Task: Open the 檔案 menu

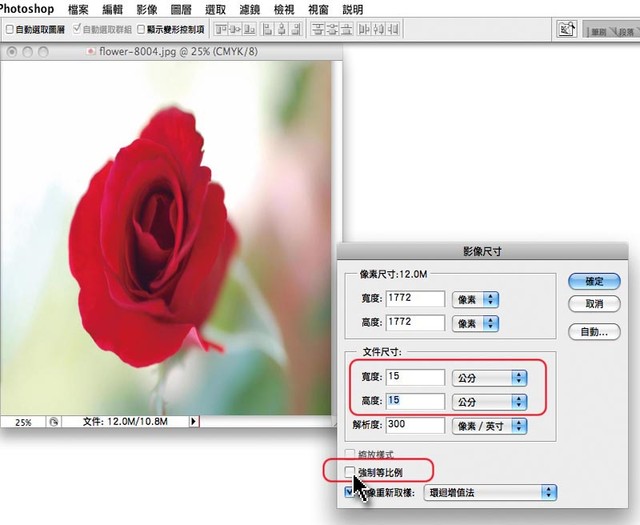Action: coord(78,9)
